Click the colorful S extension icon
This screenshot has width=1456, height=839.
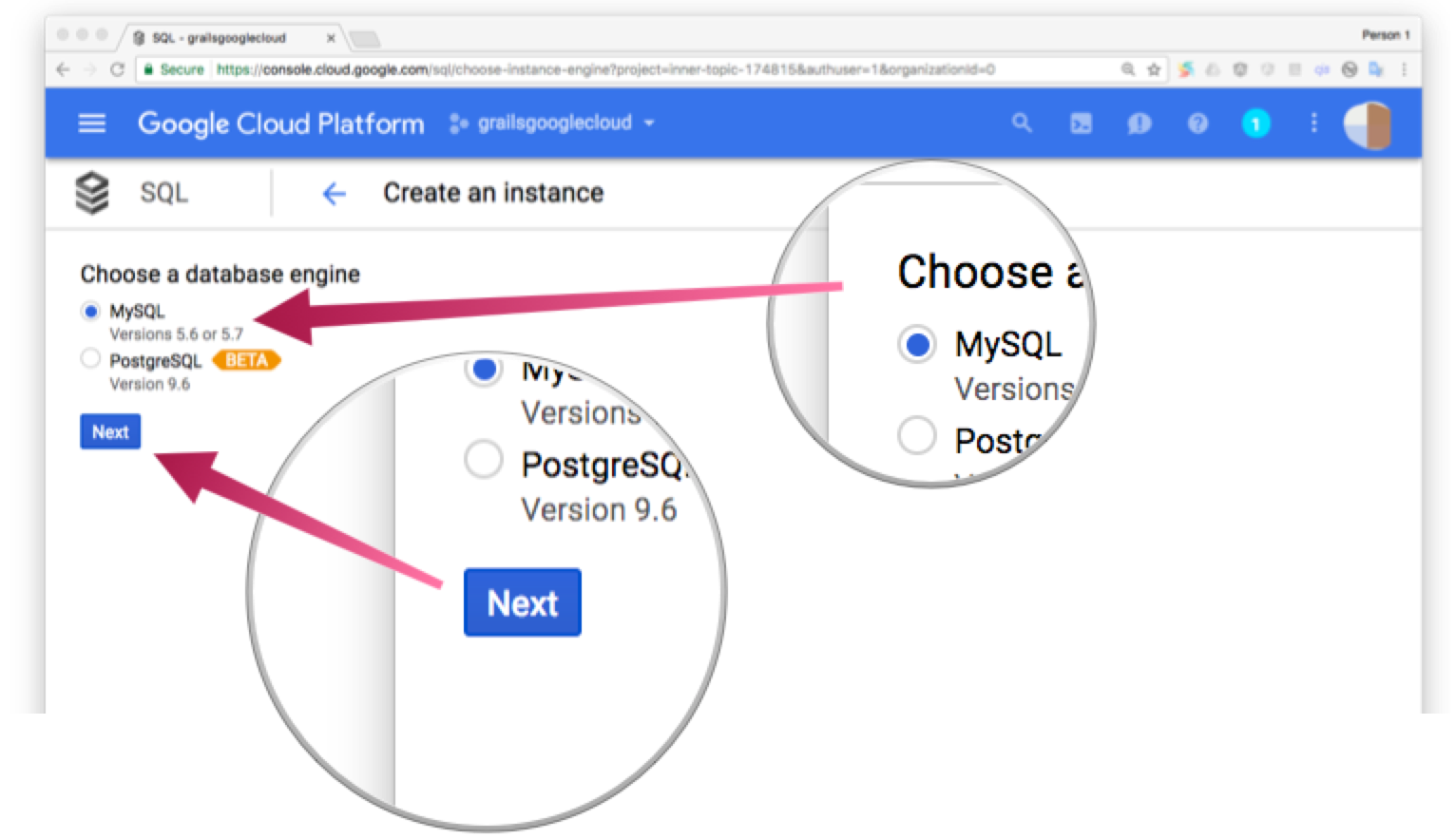click(1185, 69)
